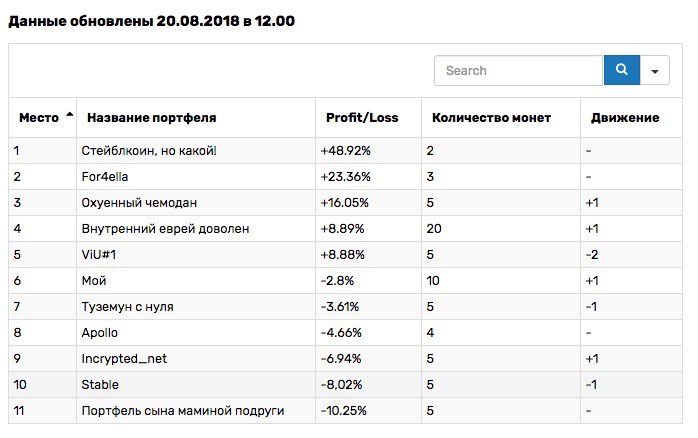Image resolution: width=698 pixels, height=438 pixels.
Task: Click the +48.92% profit cell
Action: 345,151
